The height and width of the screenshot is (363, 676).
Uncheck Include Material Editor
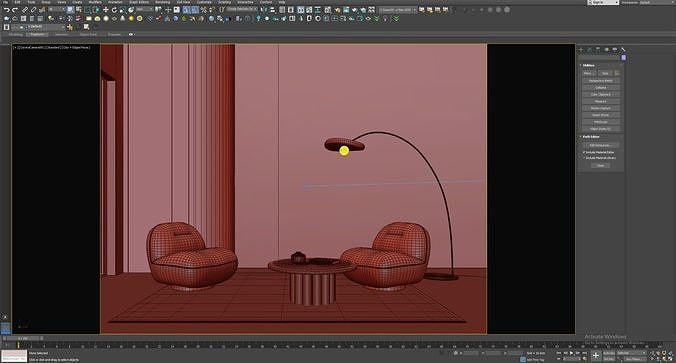(x=584, y=152)
